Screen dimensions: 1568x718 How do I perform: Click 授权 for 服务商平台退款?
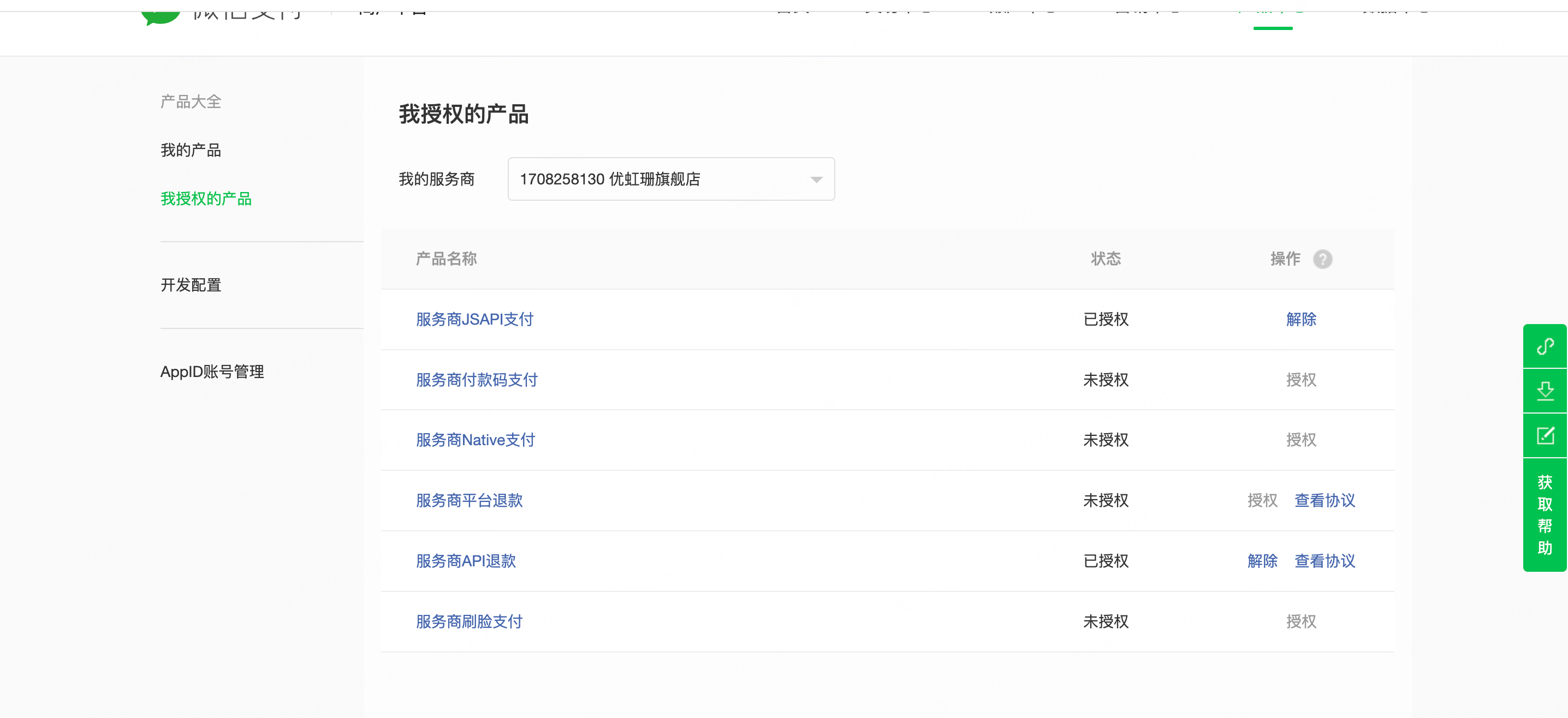point(1262,500)
